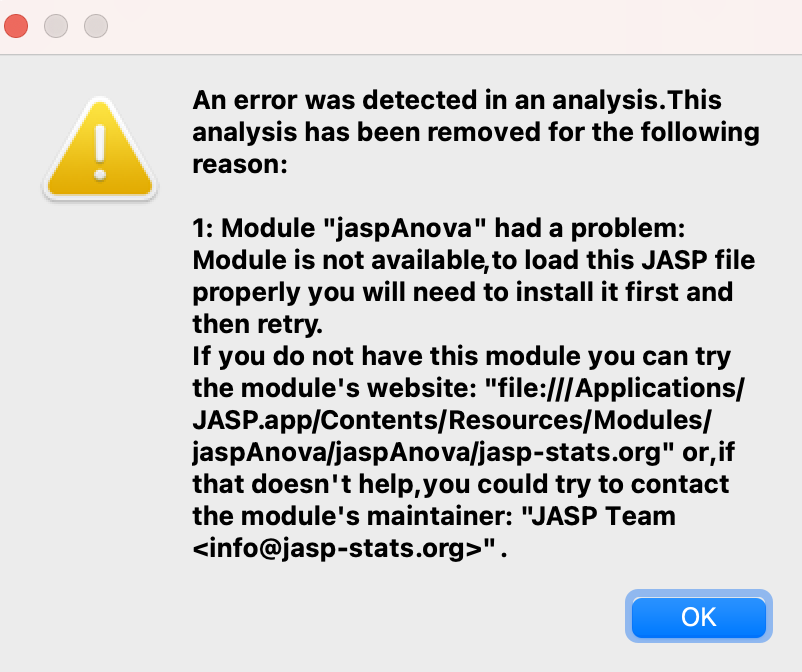Viewport: 802px width, 672px height.
Task: Select the line starting with 1:
Action: point(450,228)
